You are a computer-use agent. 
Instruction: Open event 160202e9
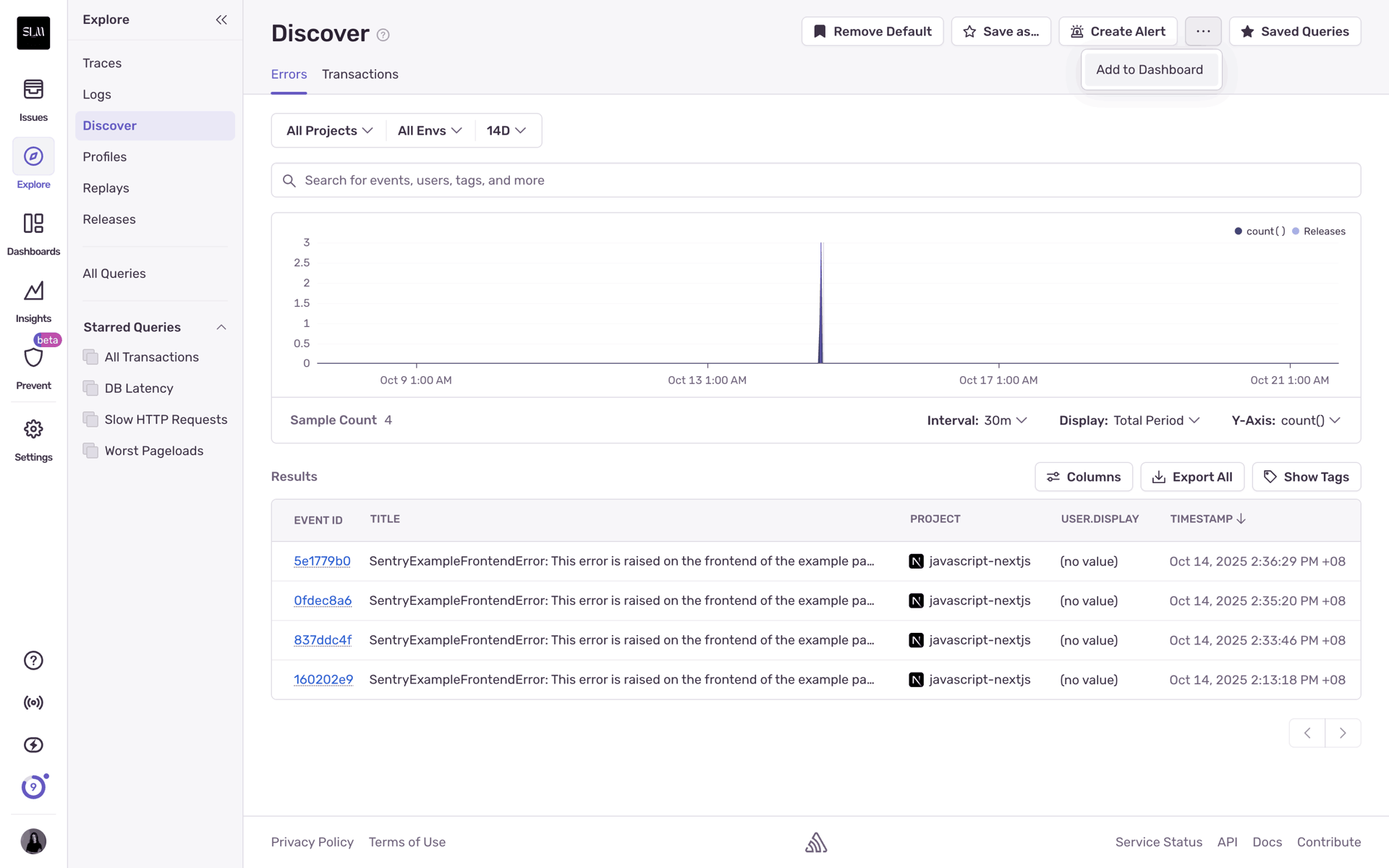[323, 679]
